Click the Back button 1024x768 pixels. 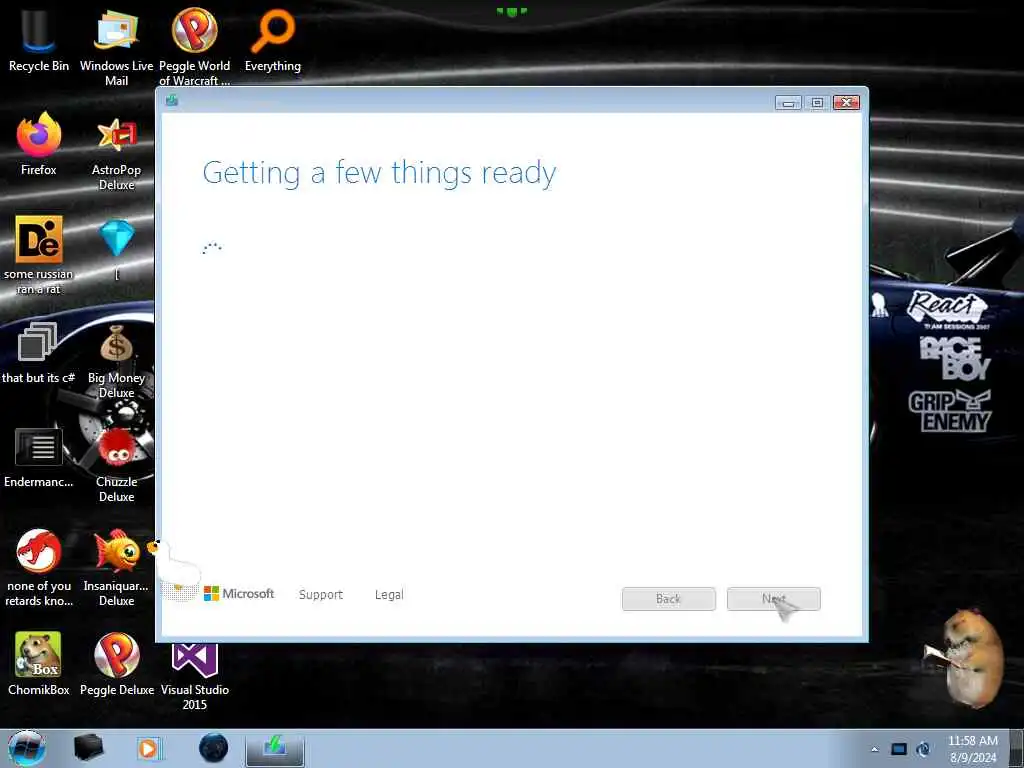pyautogui.click(x=668, y=599)
